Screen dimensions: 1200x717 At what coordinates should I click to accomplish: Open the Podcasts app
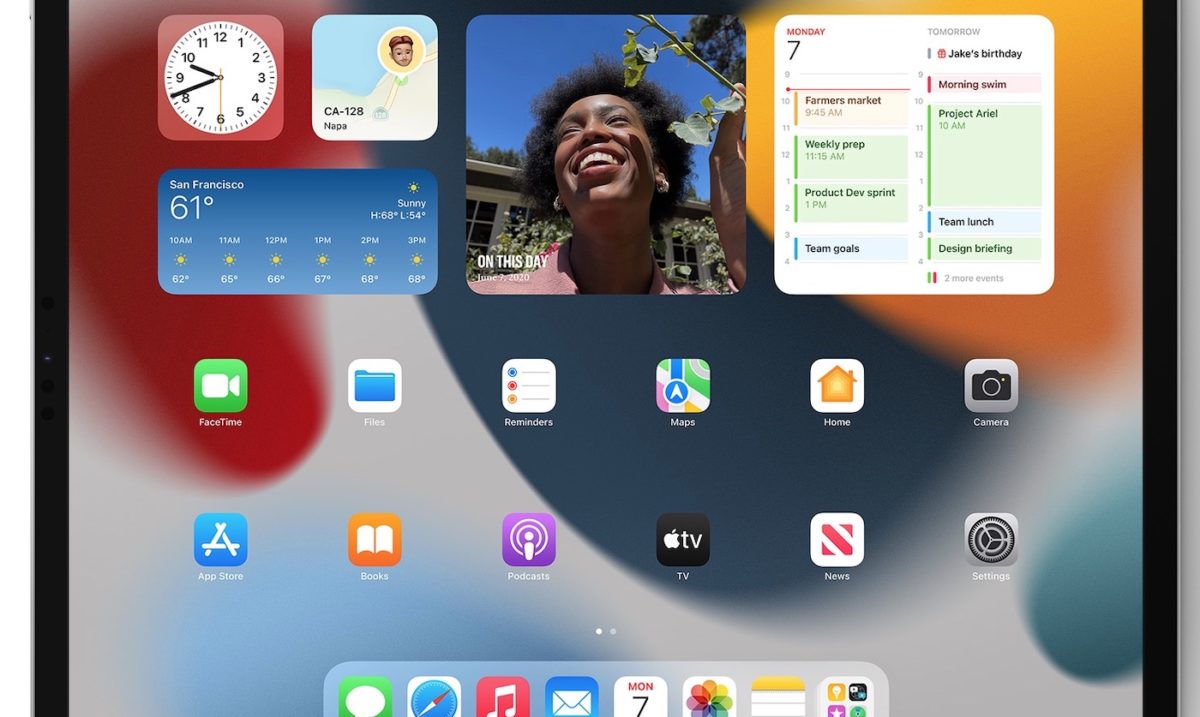(x=528, y=540)
